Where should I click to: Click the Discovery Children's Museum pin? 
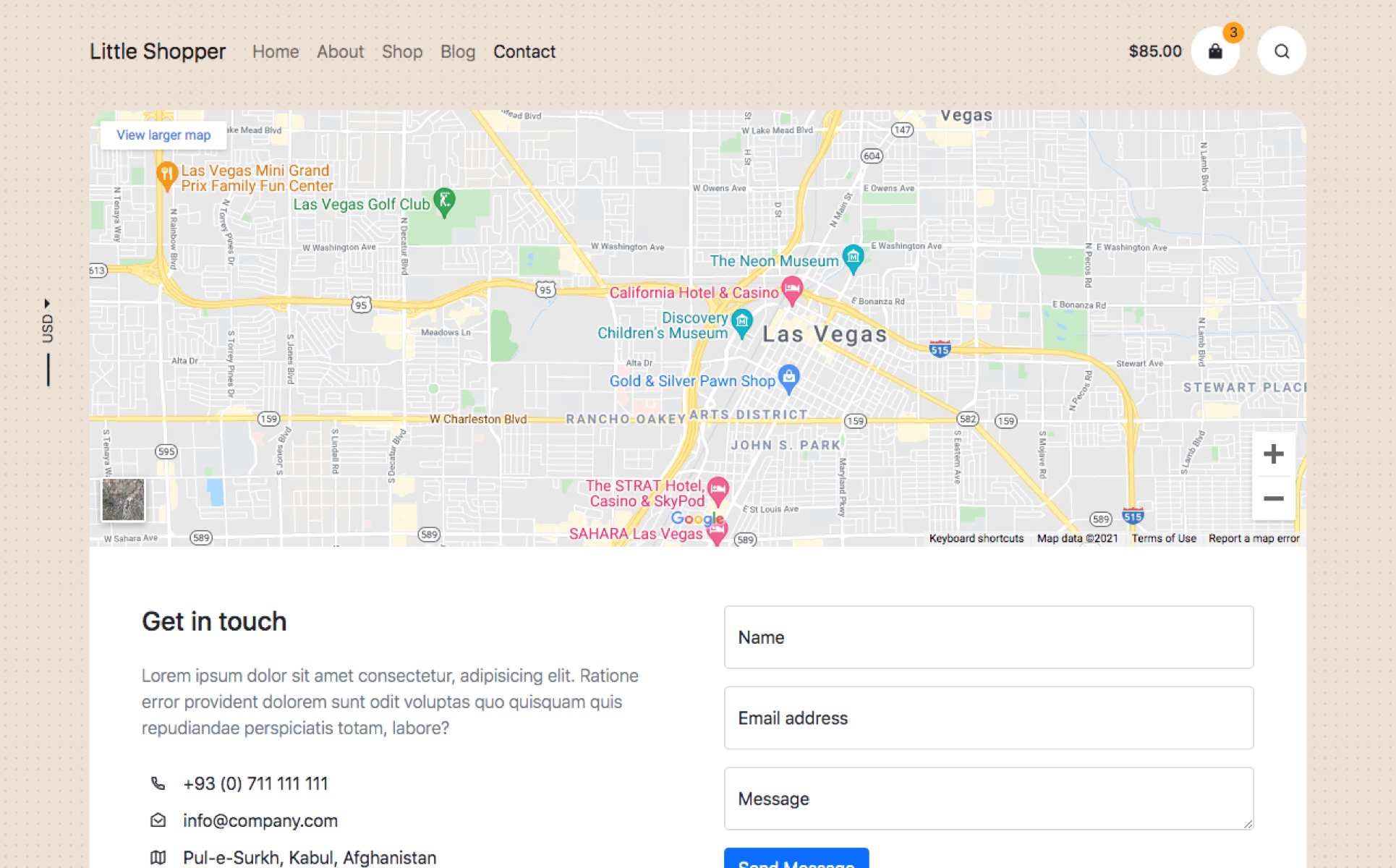point(741,321)
